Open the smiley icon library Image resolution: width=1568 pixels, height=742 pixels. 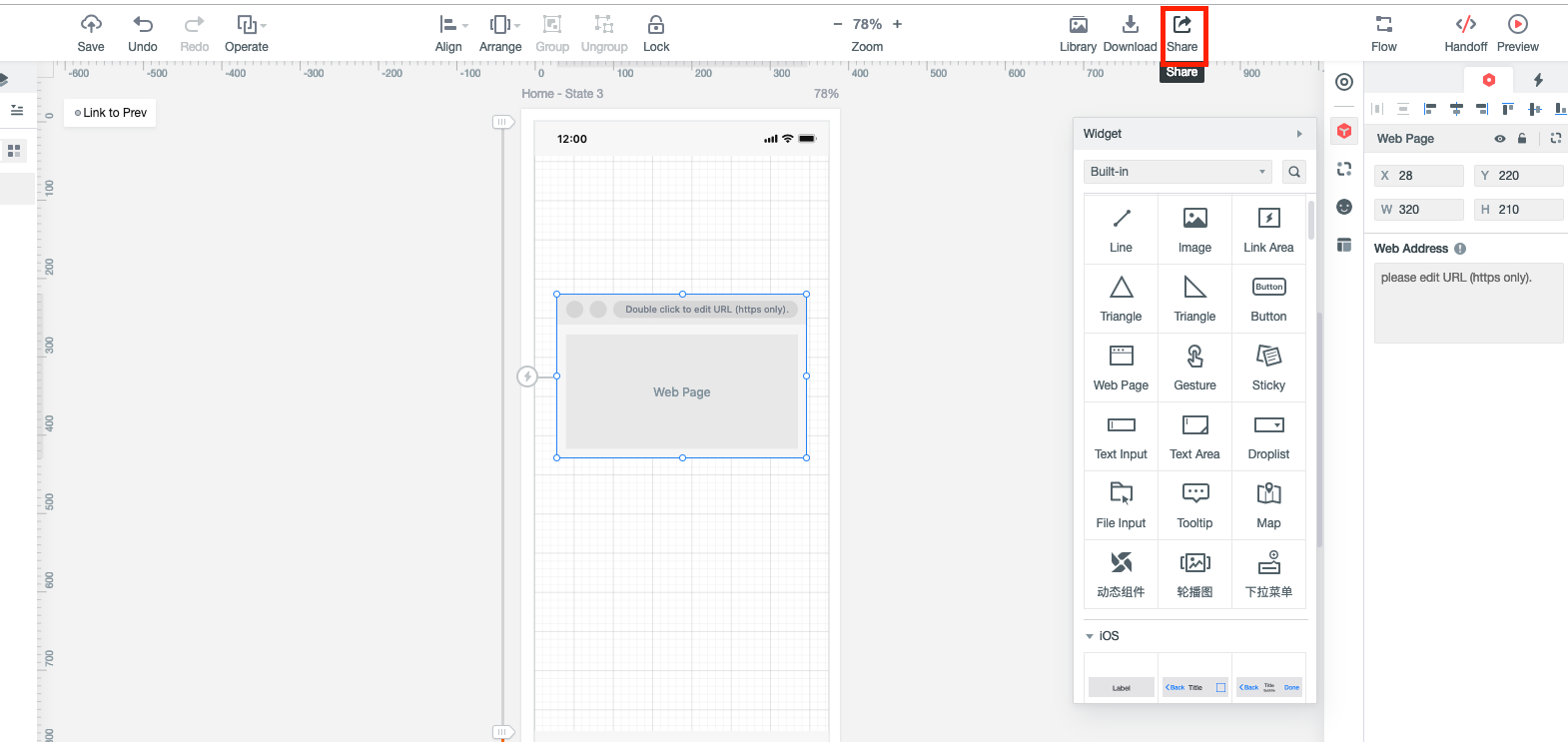click(x=1344, y=207)
